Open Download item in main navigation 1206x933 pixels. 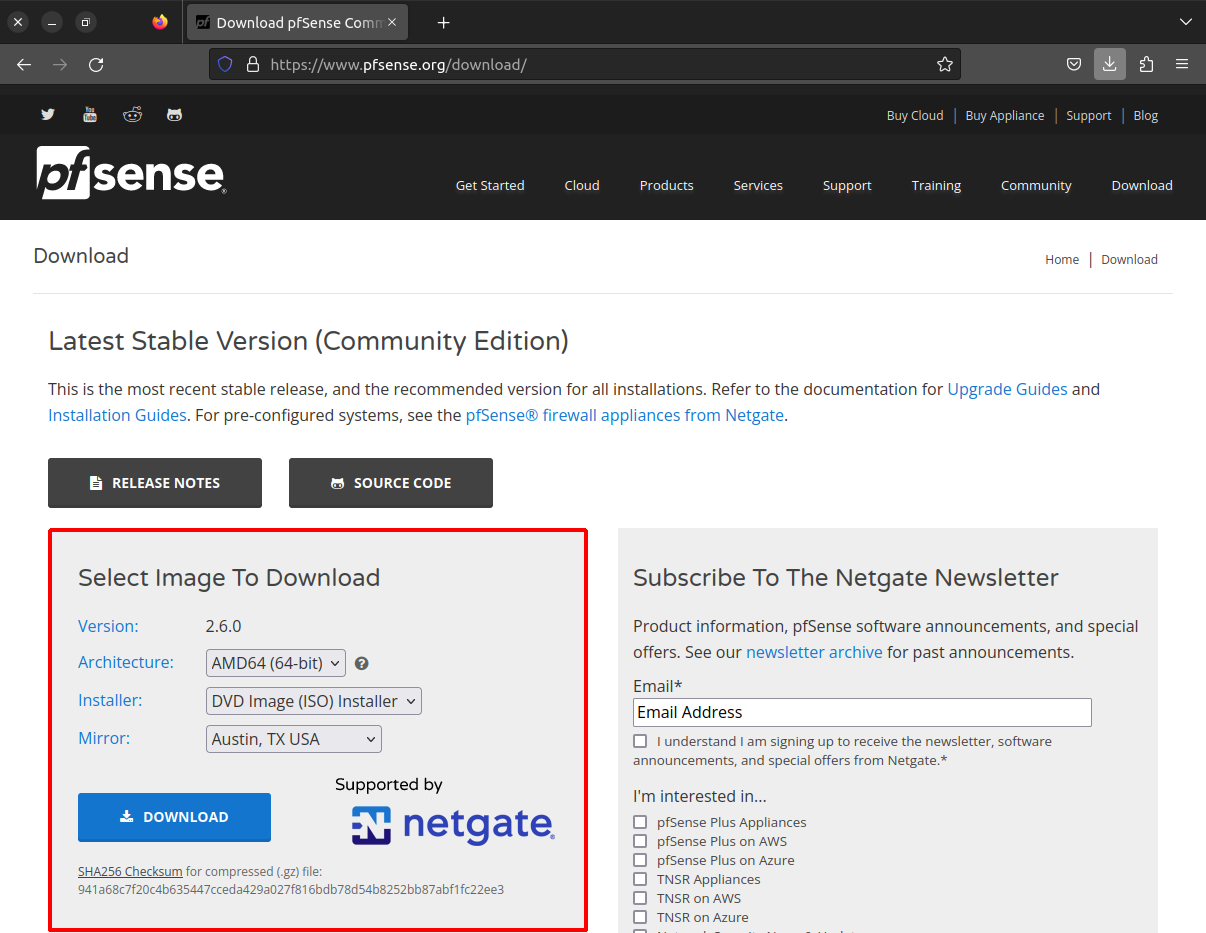1142,185
